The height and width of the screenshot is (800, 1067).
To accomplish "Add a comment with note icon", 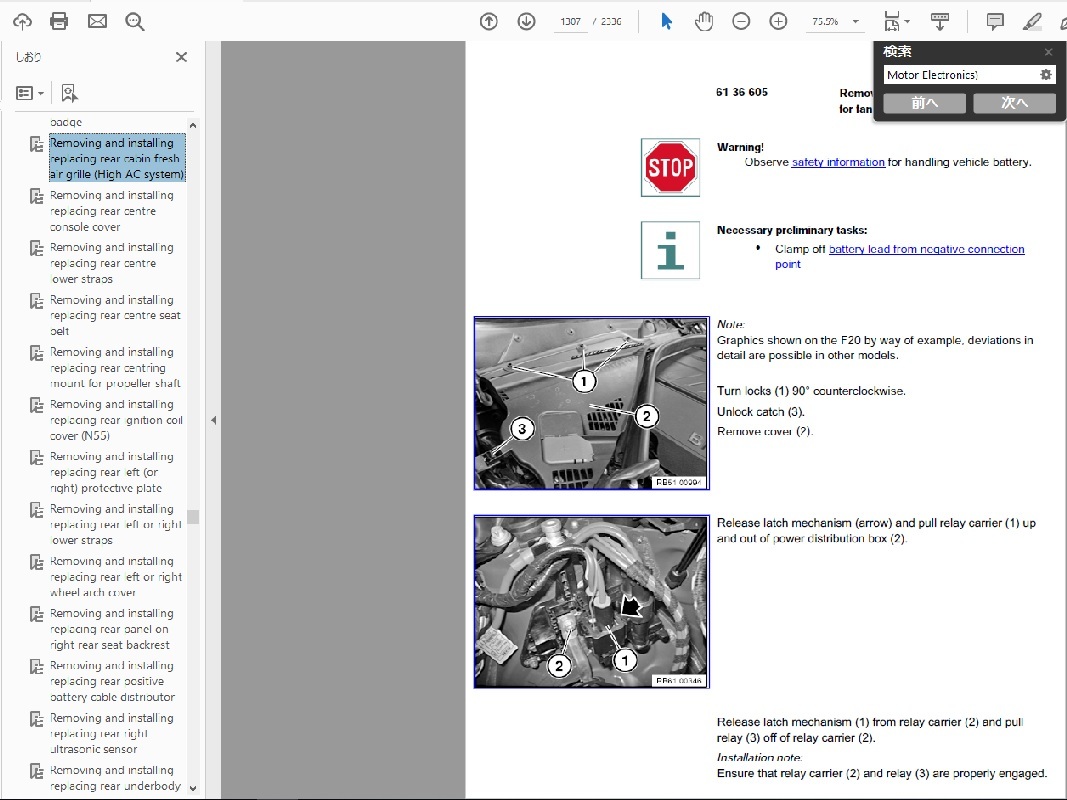I will coord(995,22).
